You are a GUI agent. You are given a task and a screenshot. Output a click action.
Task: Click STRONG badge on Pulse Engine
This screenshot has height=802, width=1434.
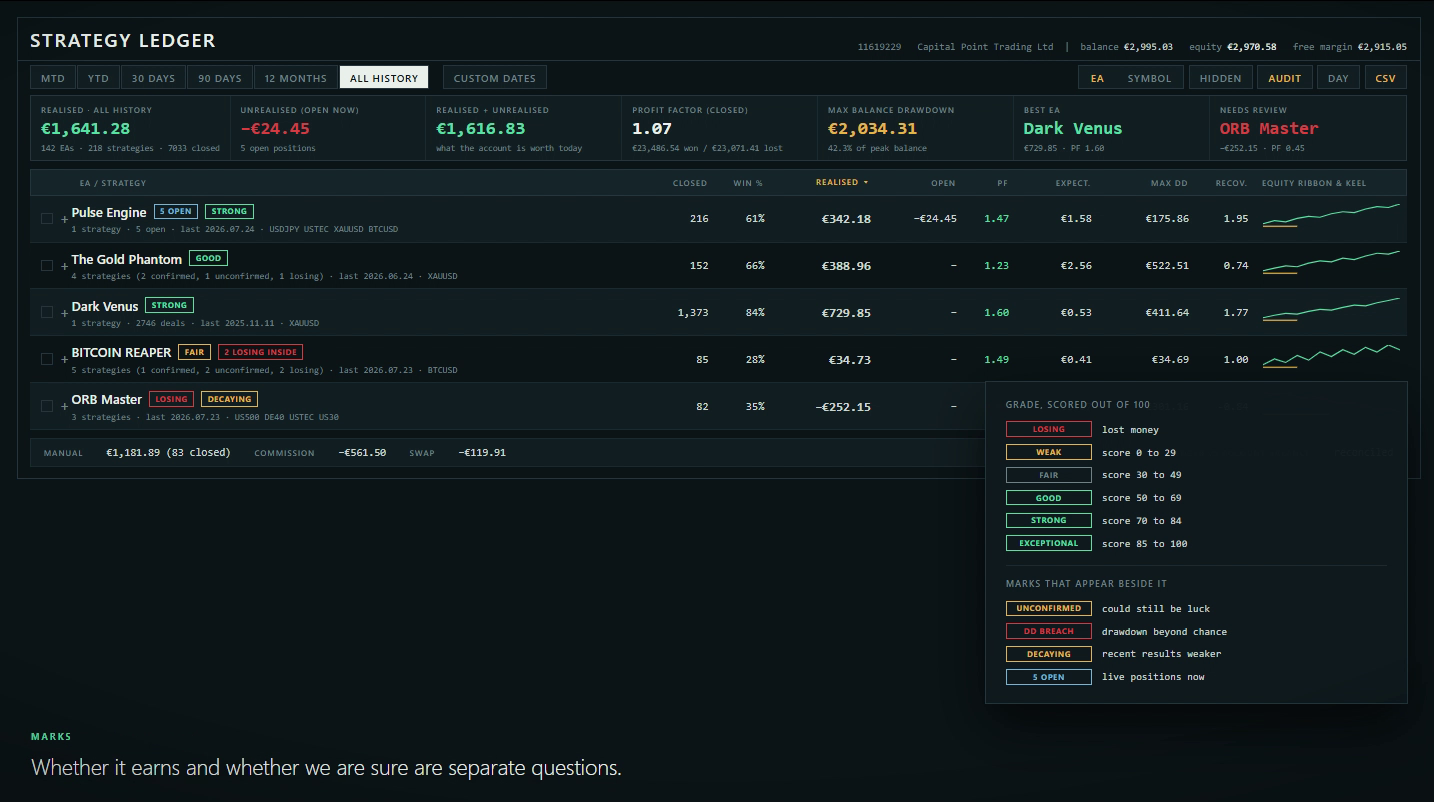pos(229,211)
